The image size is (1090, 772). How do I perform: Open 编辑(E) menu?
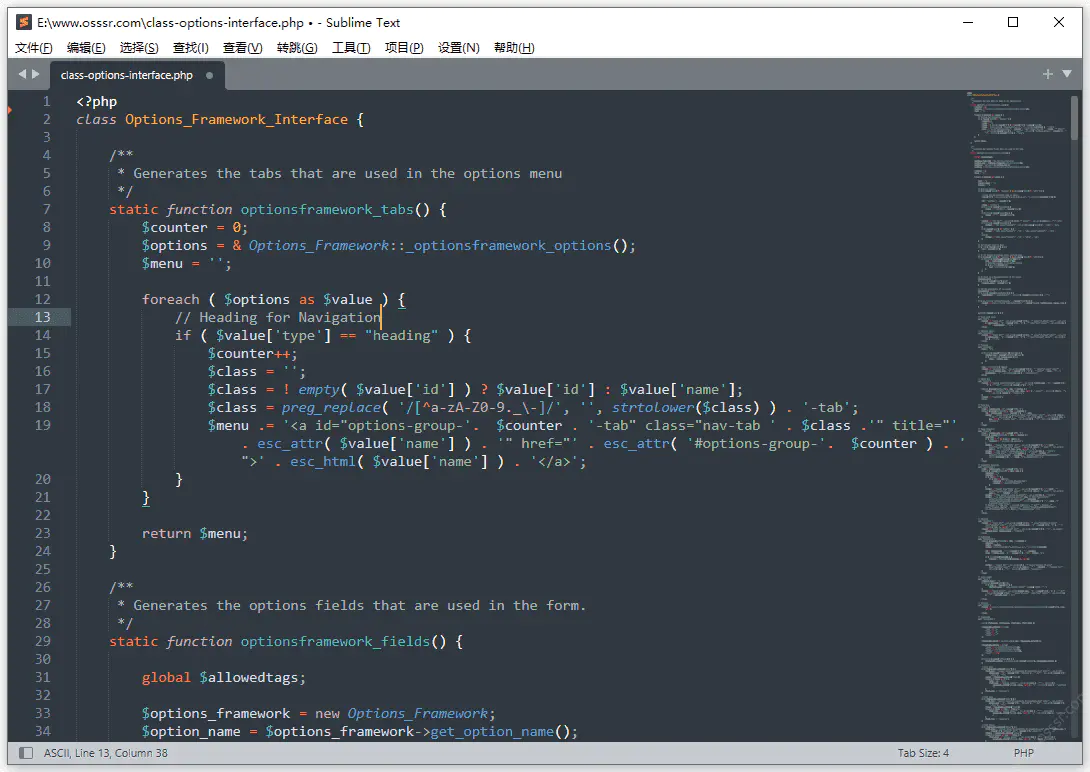(x=86, y=47)
